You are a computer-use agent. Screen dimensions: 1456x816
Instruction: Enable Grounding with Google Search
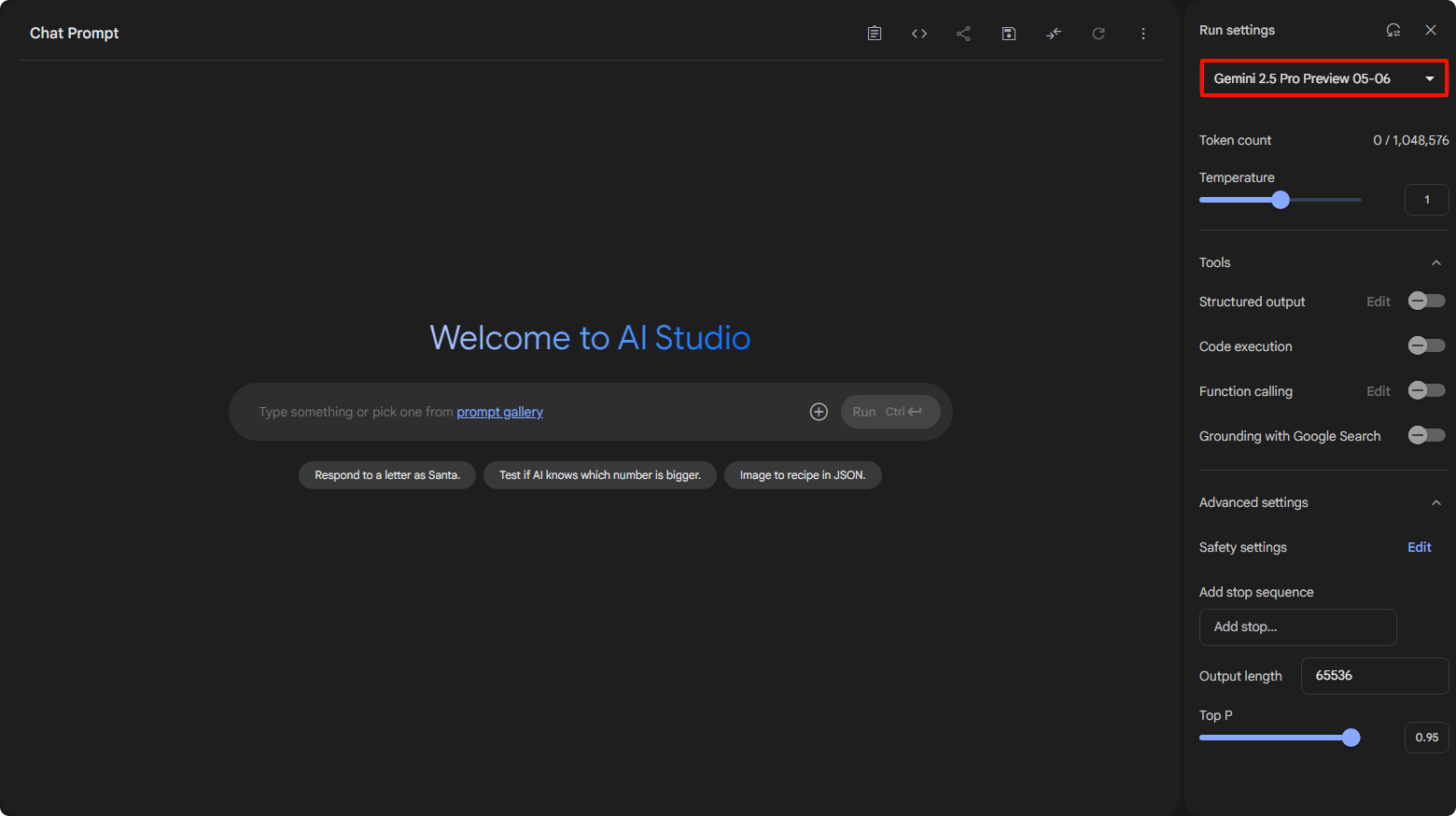point(1426,435)
